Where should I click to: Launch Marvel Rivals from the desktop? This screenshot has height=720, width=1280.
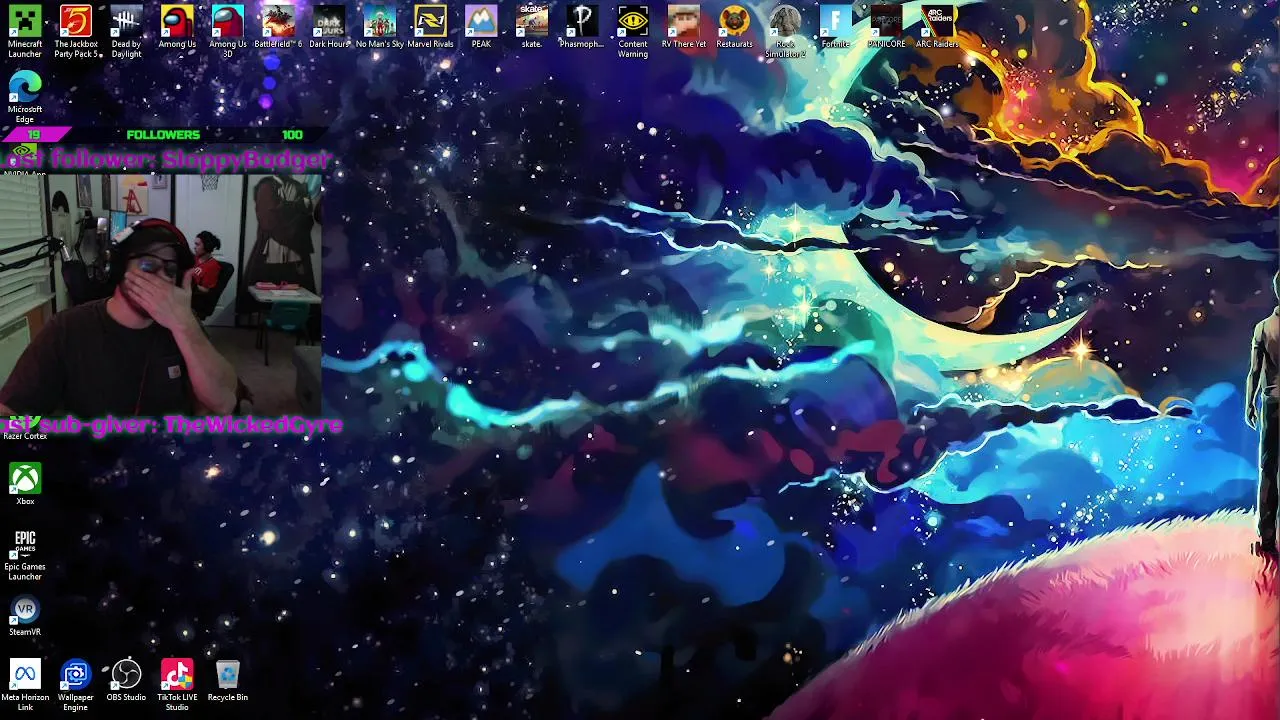tap(430, 27)
